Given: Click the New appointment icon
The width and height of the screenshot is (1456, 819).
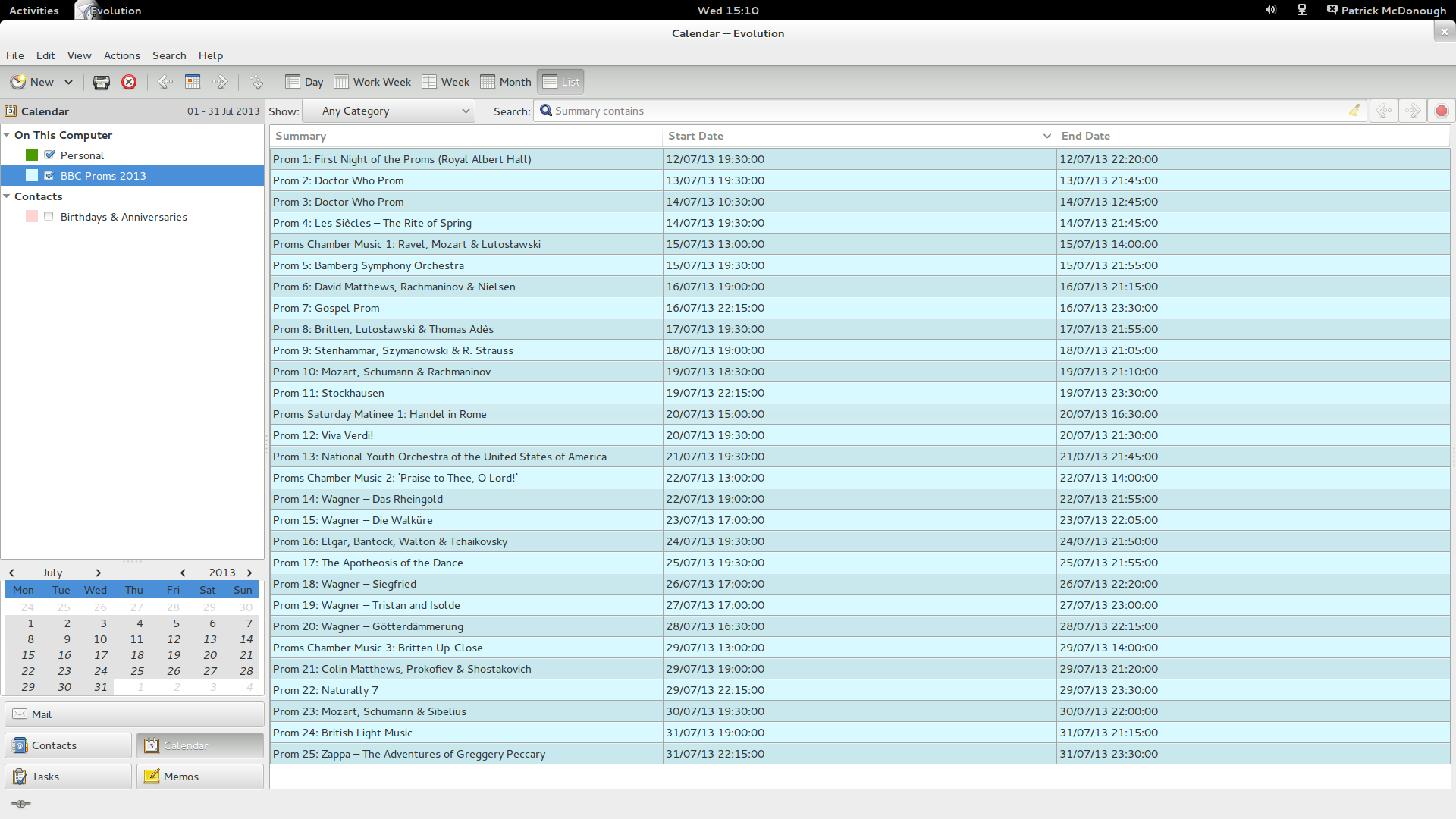Looking at the screenshot, I should click(x=18, y=82).
